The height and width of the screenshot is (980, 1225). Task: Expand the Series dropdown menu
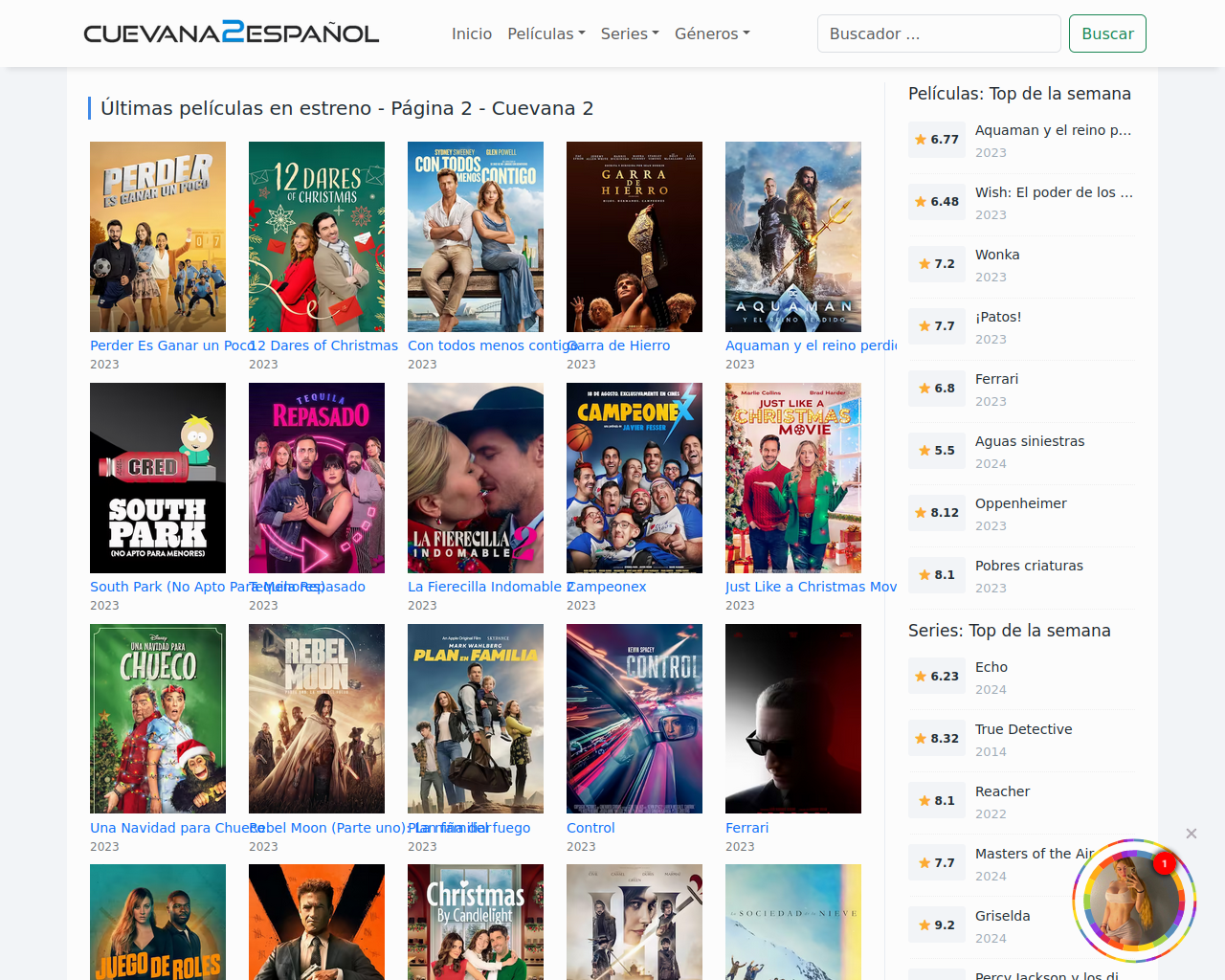[x=629, y=33]
